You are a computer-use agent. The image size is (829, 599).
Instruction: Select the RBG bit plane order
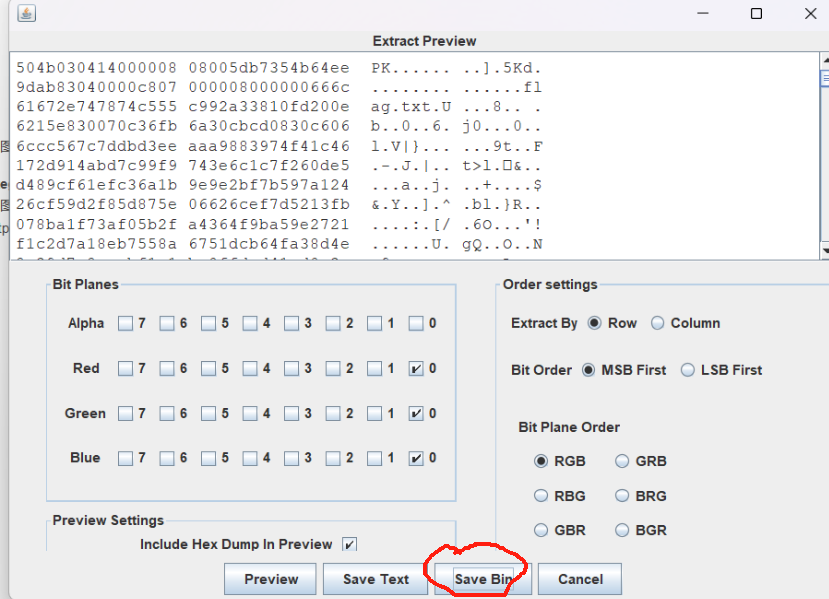pos(542,496)
